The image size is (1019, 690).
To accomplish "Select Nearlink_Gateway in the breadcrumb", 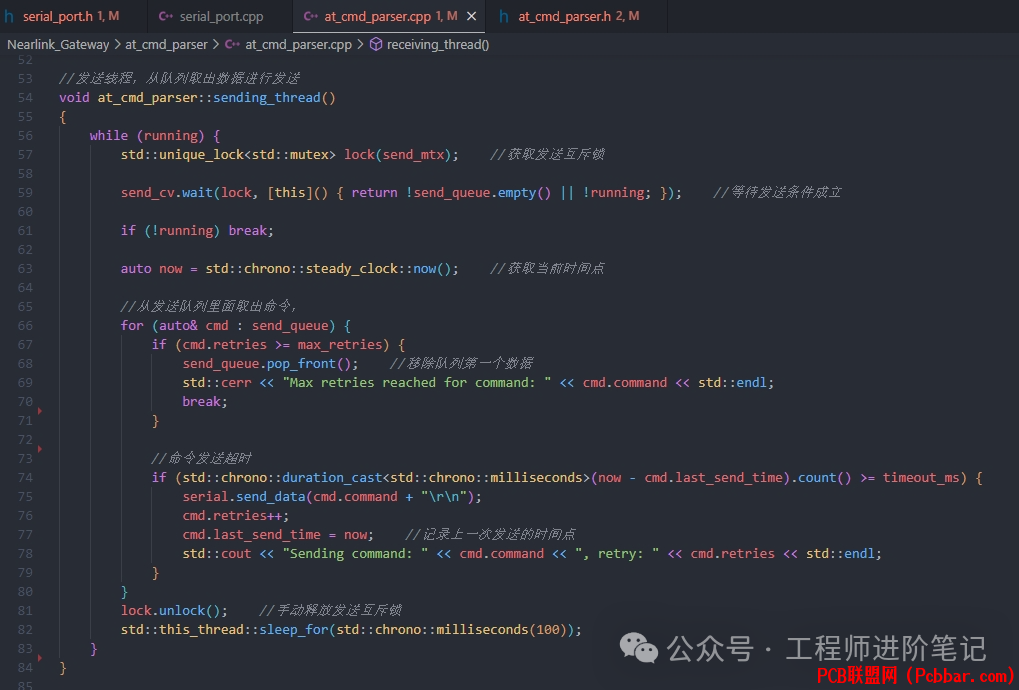I will click(58, 44).
